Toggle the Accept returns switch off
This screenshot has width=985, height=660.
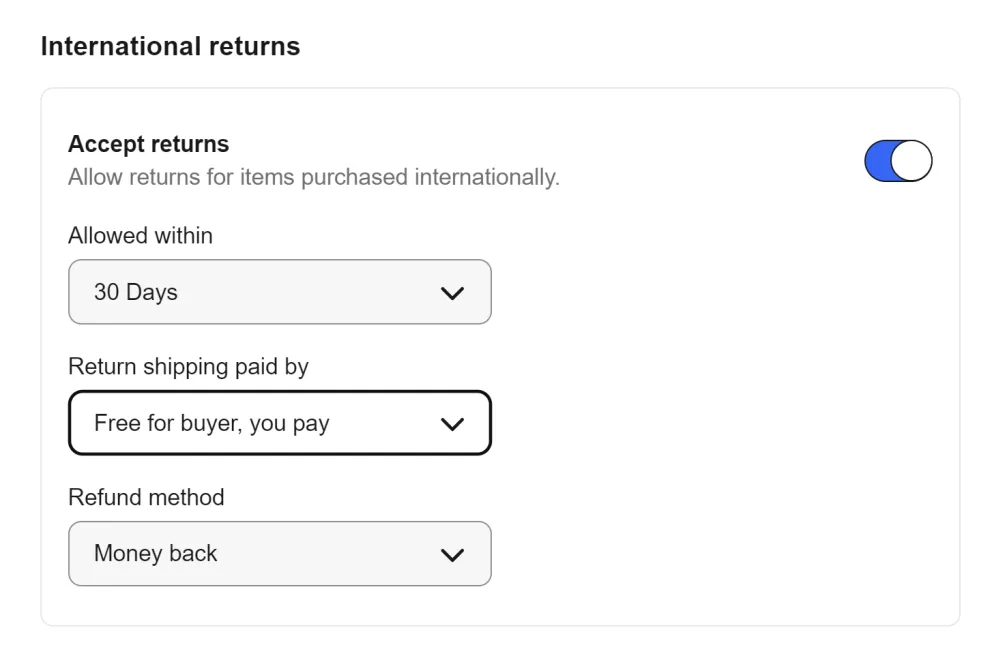point(898,161)
